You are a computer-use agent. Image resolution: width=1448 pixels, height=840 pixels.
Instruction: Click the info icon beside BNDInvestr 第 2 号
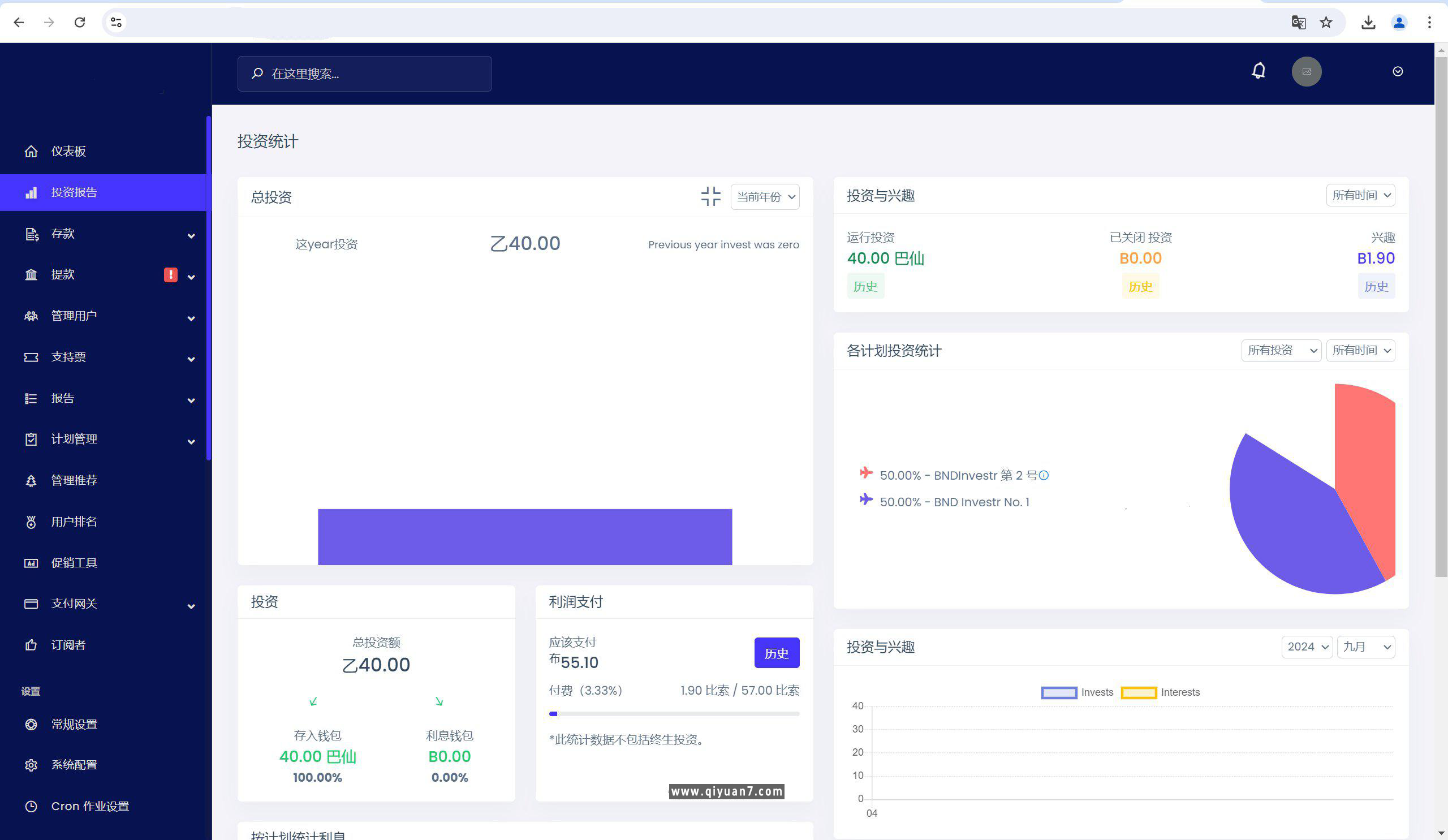(1044, 475)
